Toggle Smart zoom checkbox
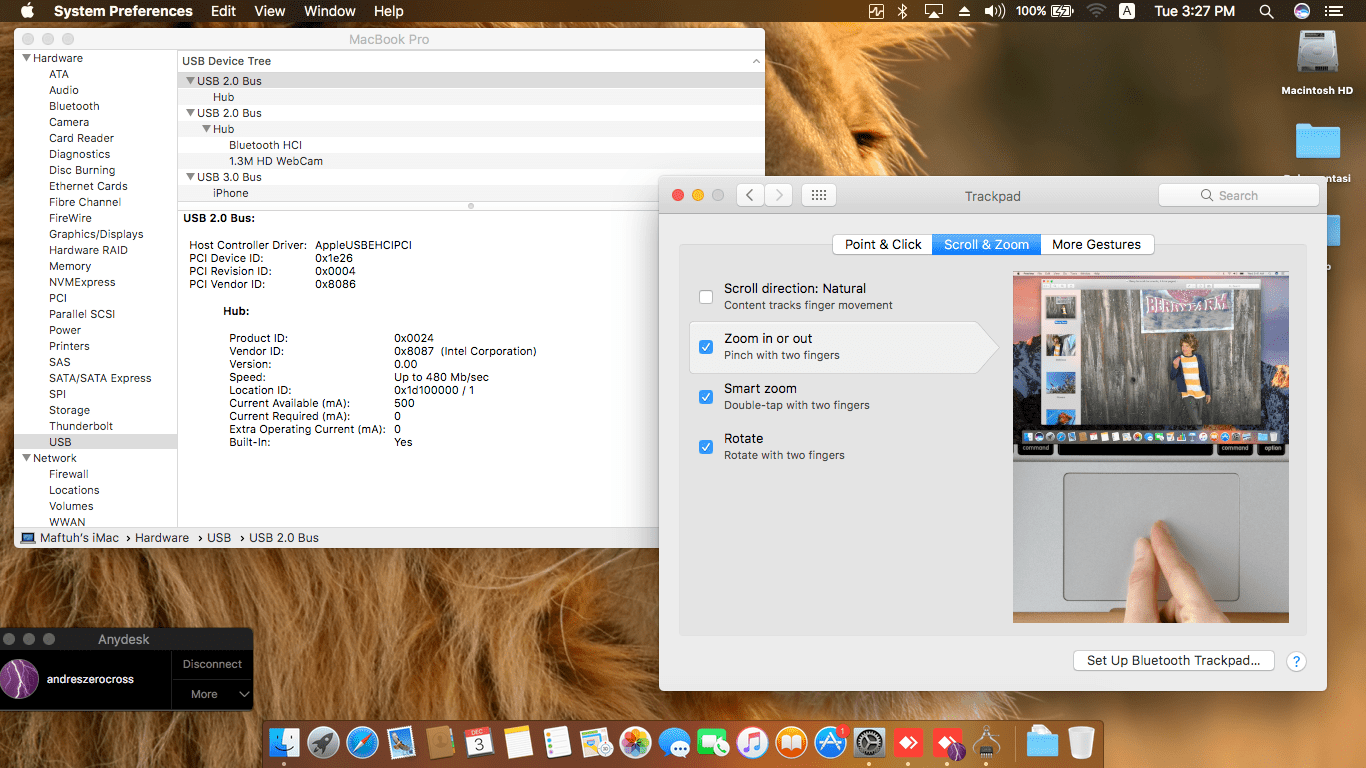 click(706, 397)
